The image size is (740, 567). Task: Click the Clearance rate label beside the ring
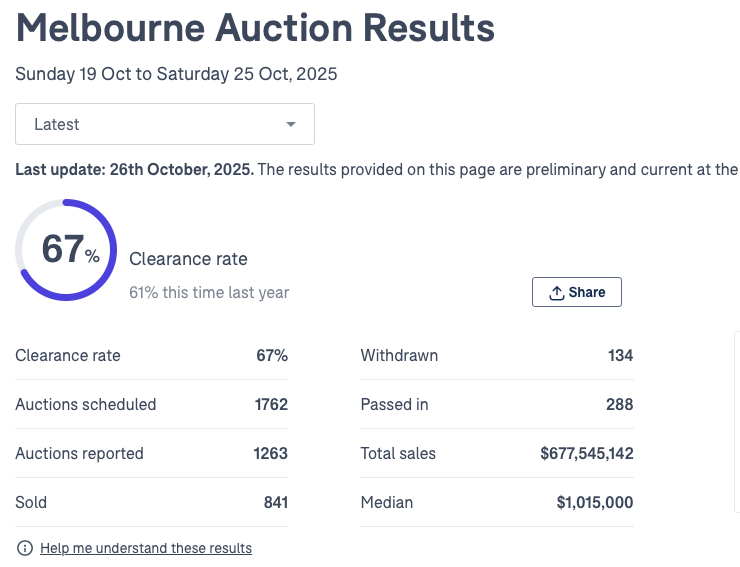188,259
